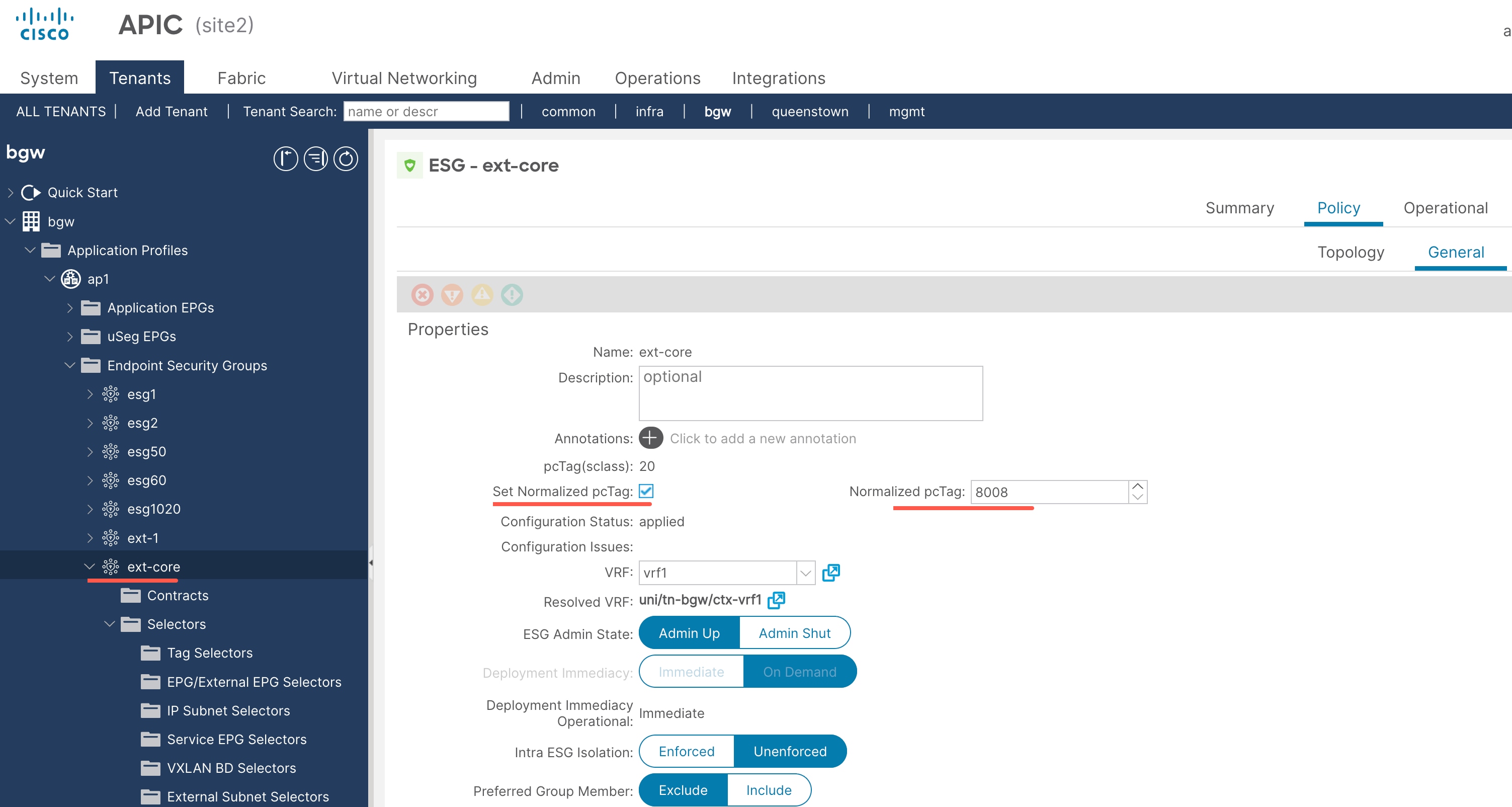Screen dimensions: 1512x807
Task: Collapse the bgw tenant tree node
Action: 10,221
